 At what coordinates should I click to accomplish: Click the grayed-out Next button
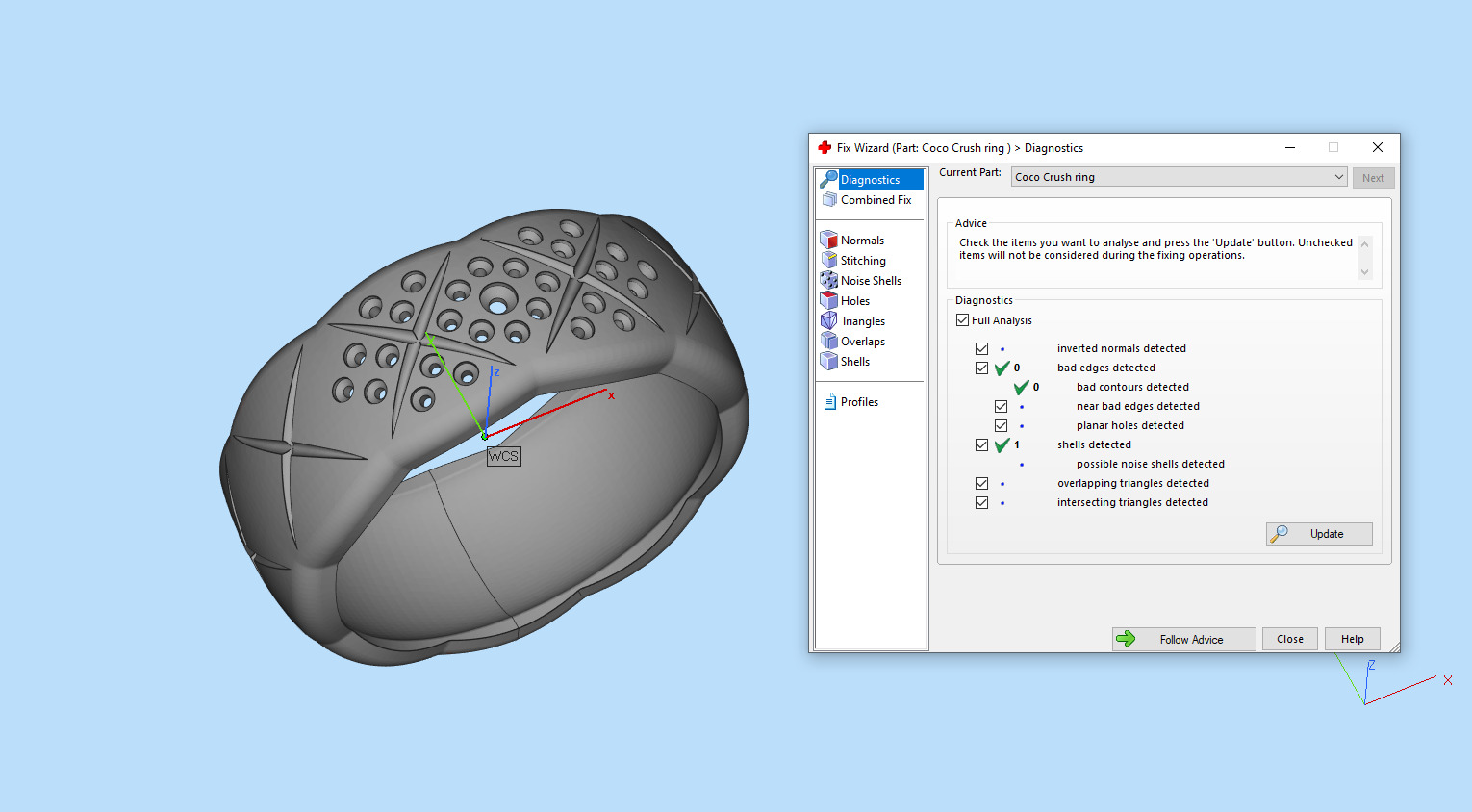pos(1373,178)
